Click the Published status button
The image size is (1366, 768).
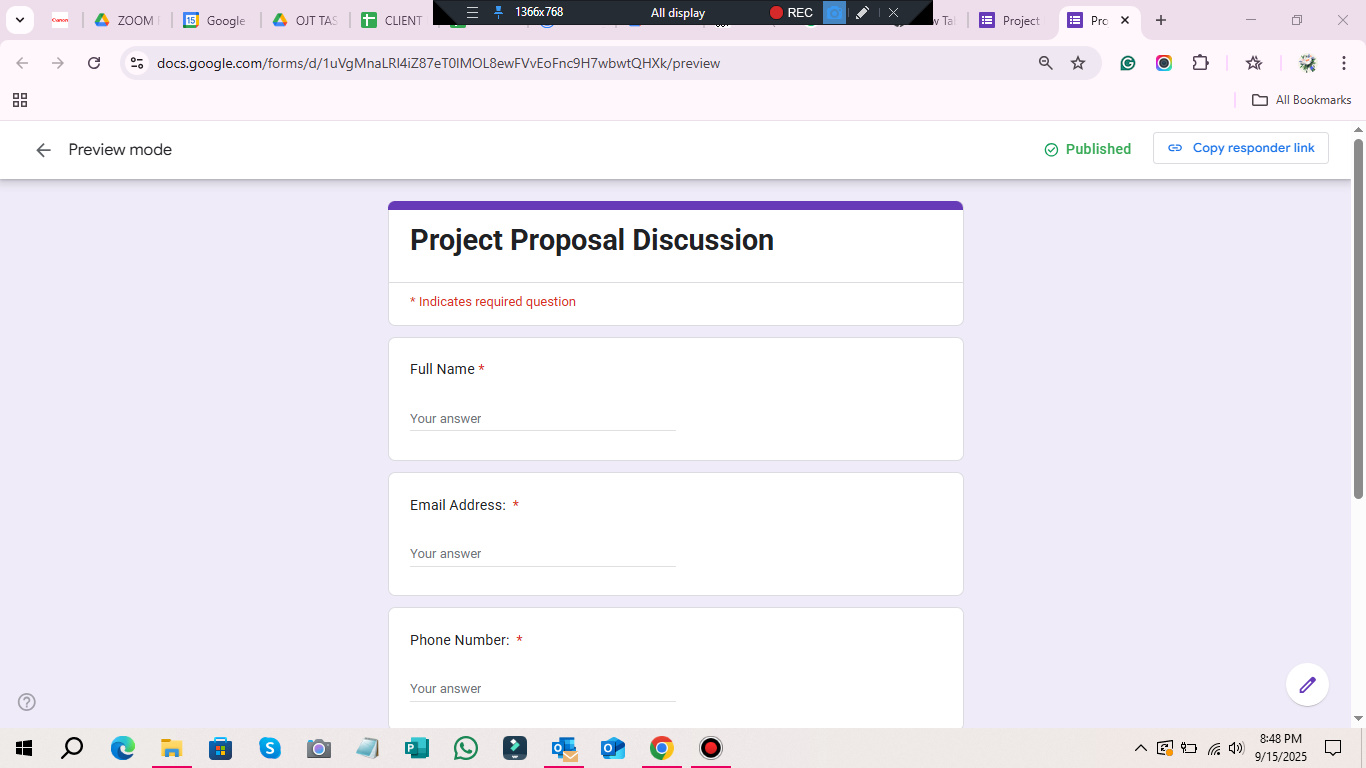coord(1087,149)
